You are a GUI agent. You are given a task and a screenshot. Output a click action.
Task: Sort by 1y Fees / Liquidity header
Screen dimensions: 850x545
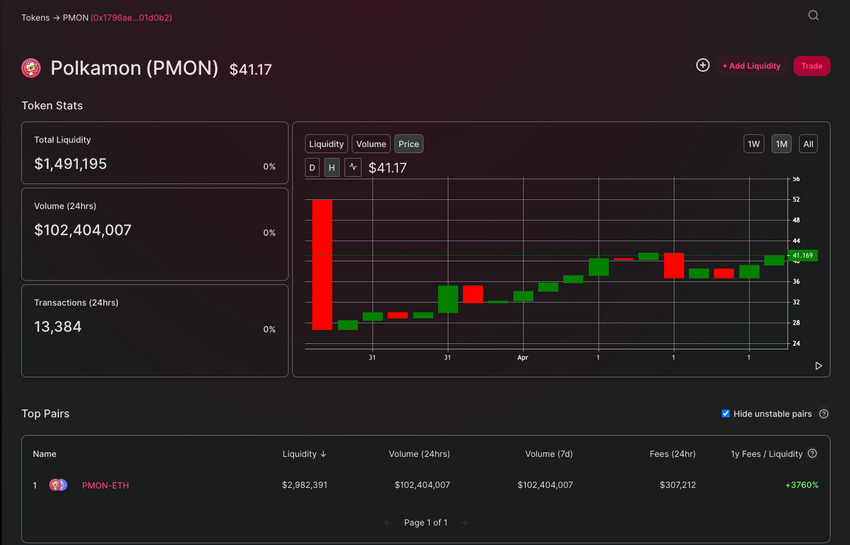pos(767,454)
